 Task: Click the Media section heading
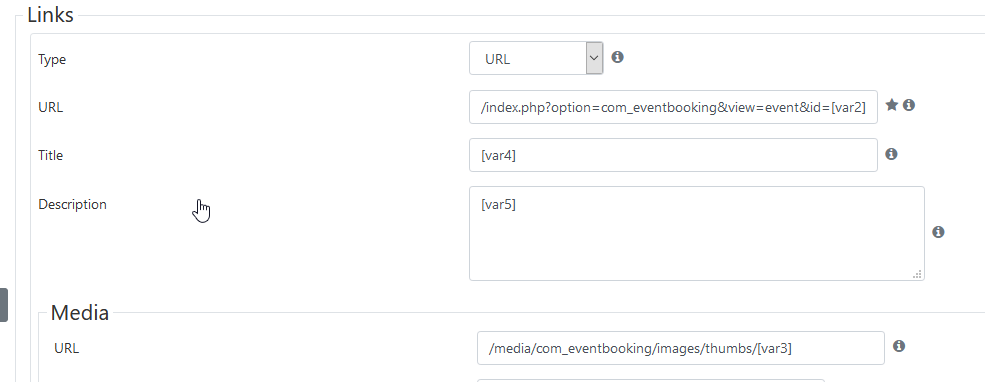pos(80,312)
